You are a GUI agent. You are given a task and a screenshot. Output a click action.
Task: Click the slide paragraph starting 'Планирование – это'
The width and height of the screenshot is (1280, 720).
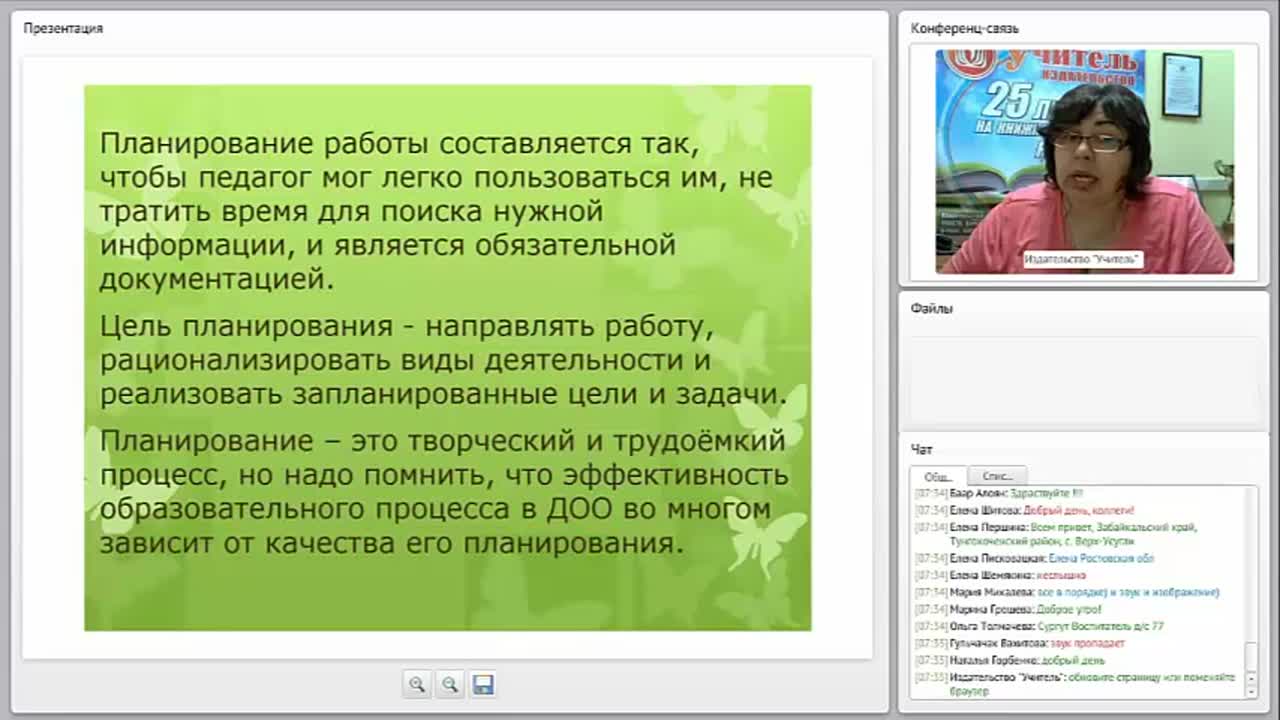pos(444,492)
